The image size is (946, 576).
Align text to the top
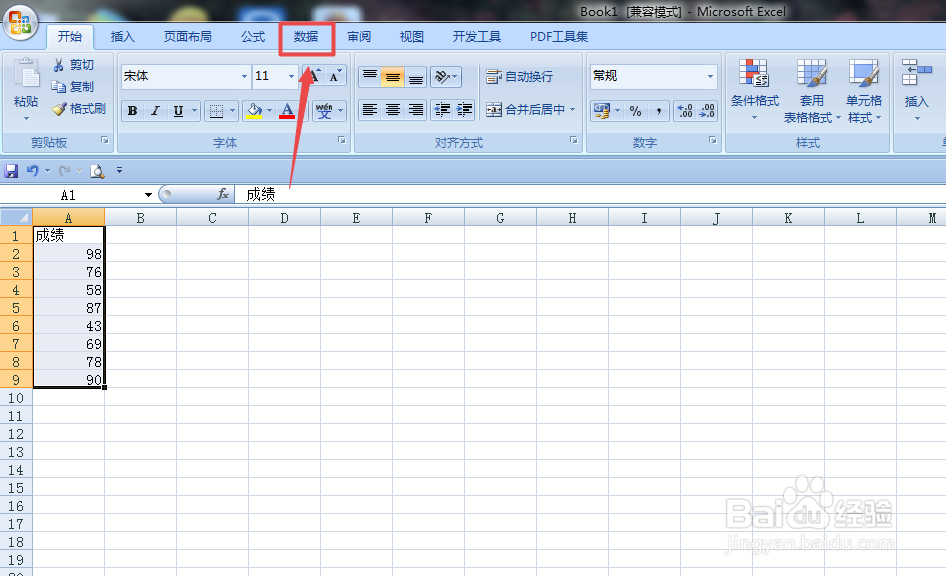pos(369,77)
